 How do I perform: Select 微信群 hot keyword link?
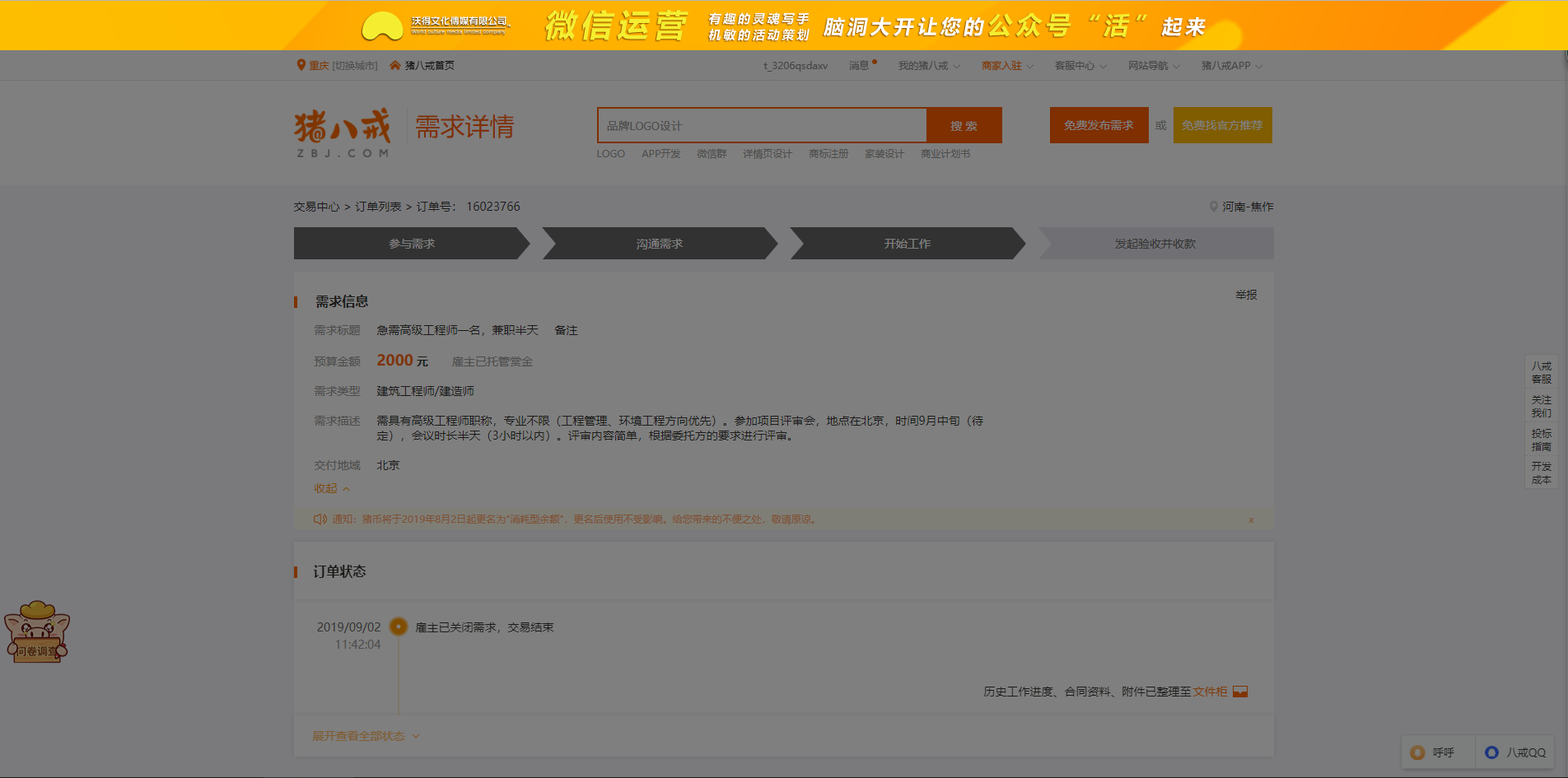coord(712,154)
